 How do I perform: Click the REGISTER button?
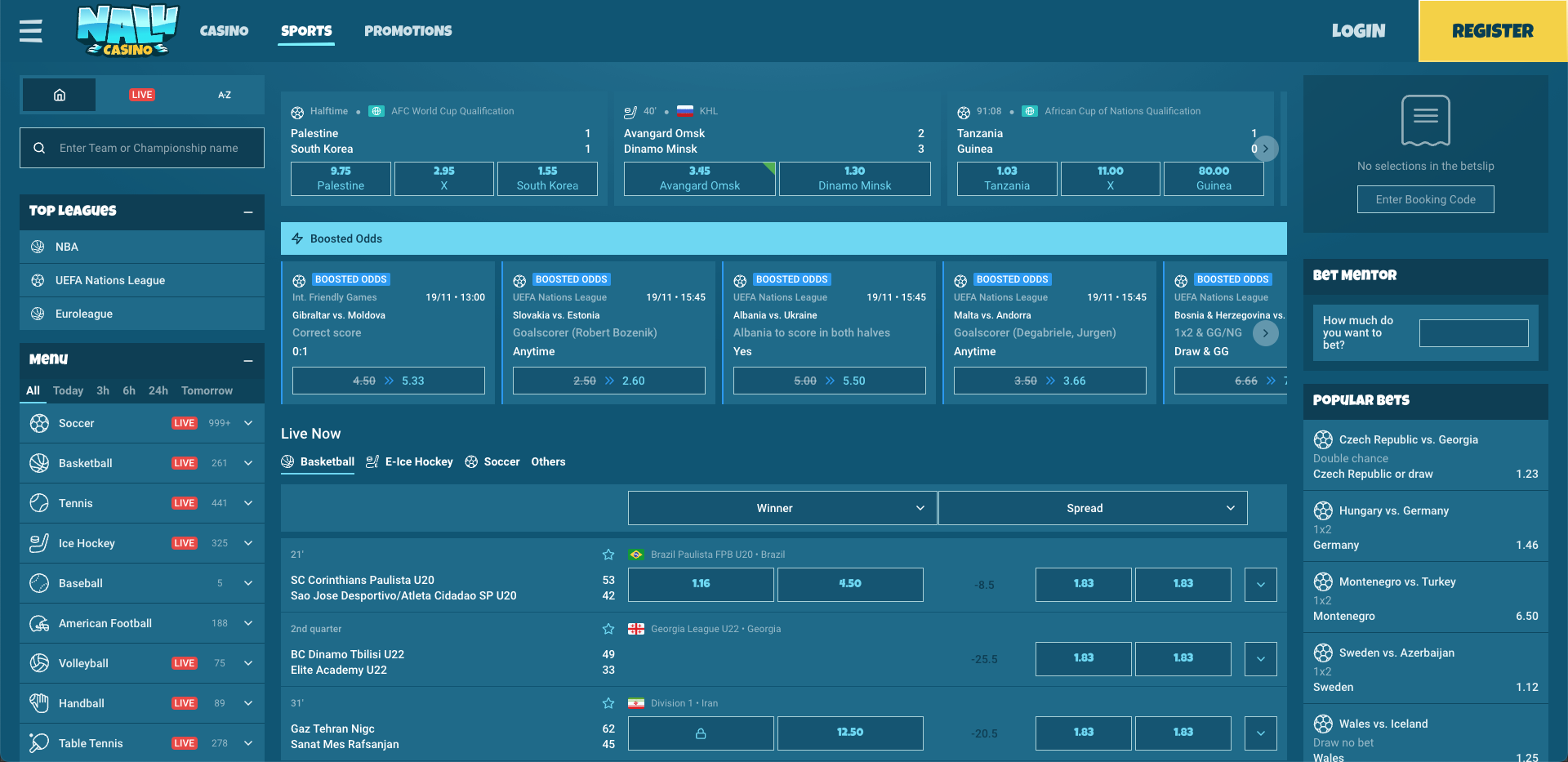(1492, 31)
